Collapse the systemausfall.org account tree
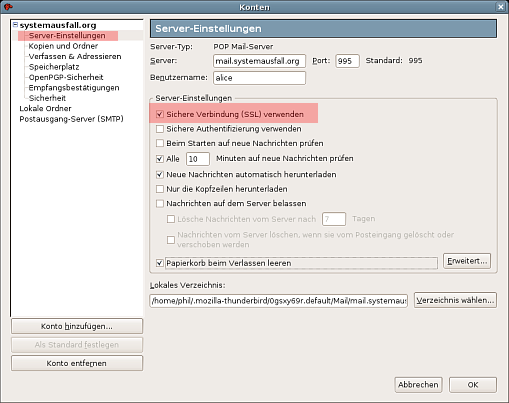509x403 pixels. (x=15, y=25)
